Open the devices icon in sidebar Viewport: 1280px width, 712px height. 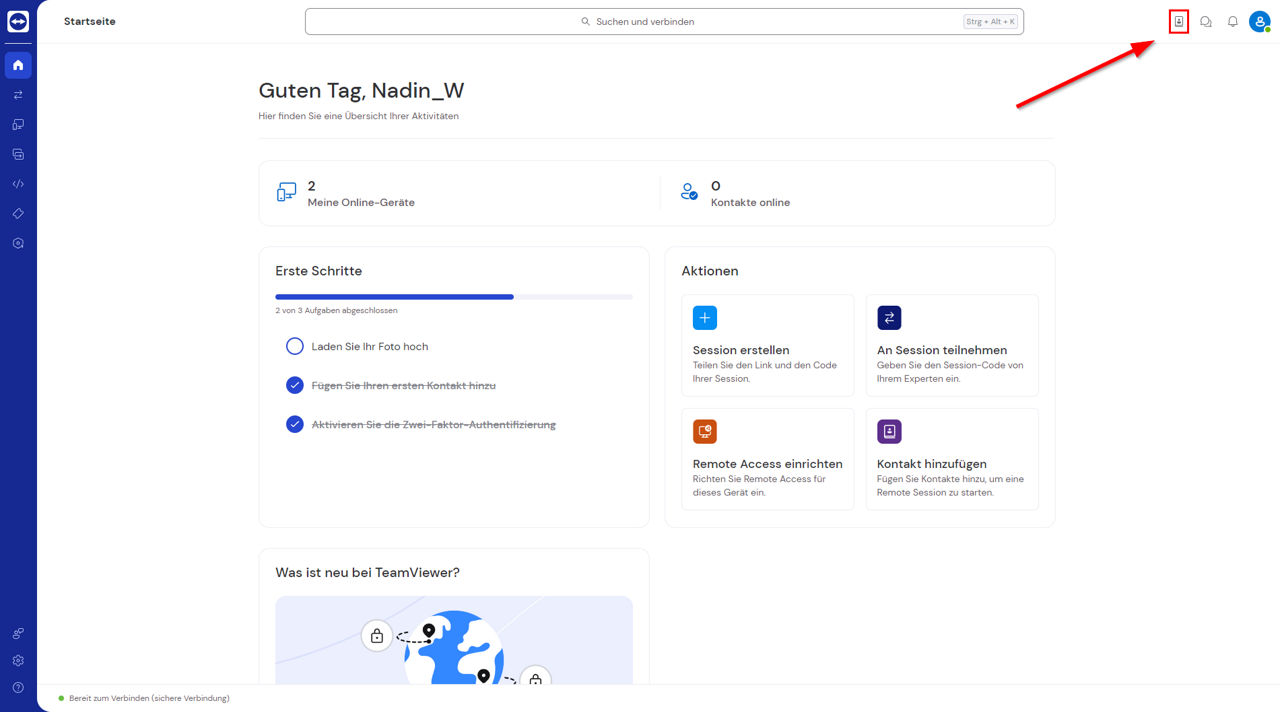pyautogui.click(x=18, y=125)
